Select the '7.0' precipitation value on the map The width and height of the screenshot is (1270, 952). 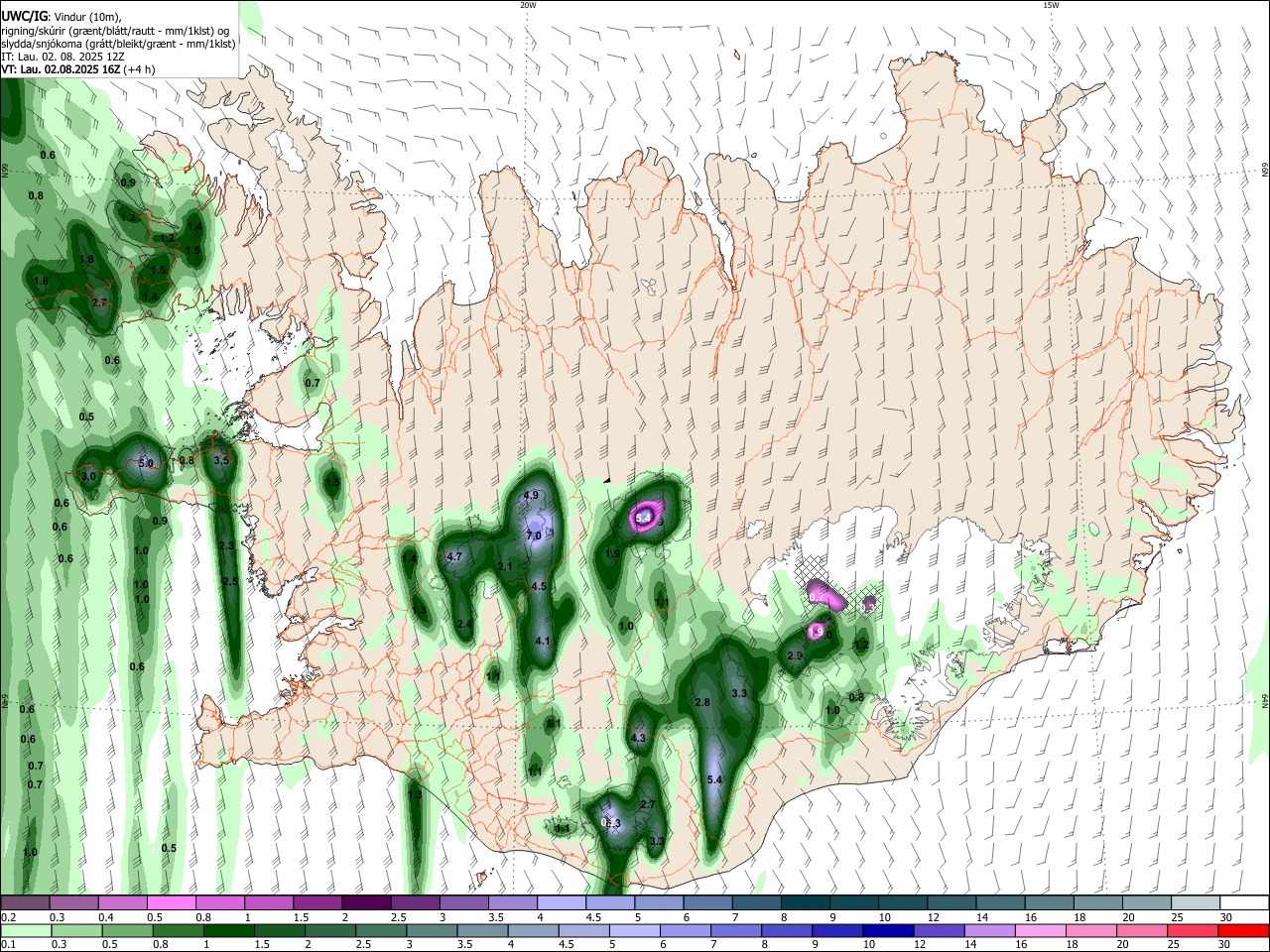[x=533, y=536]
